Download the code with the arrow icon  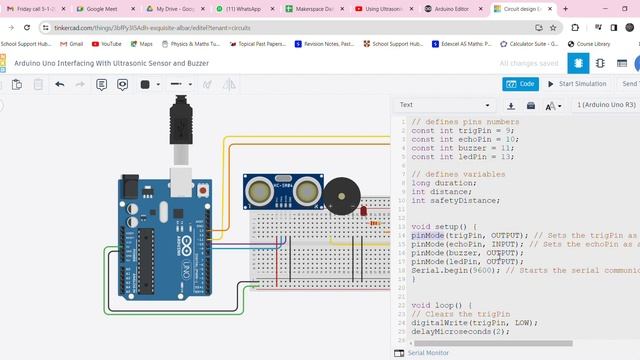tap(511, 106)
